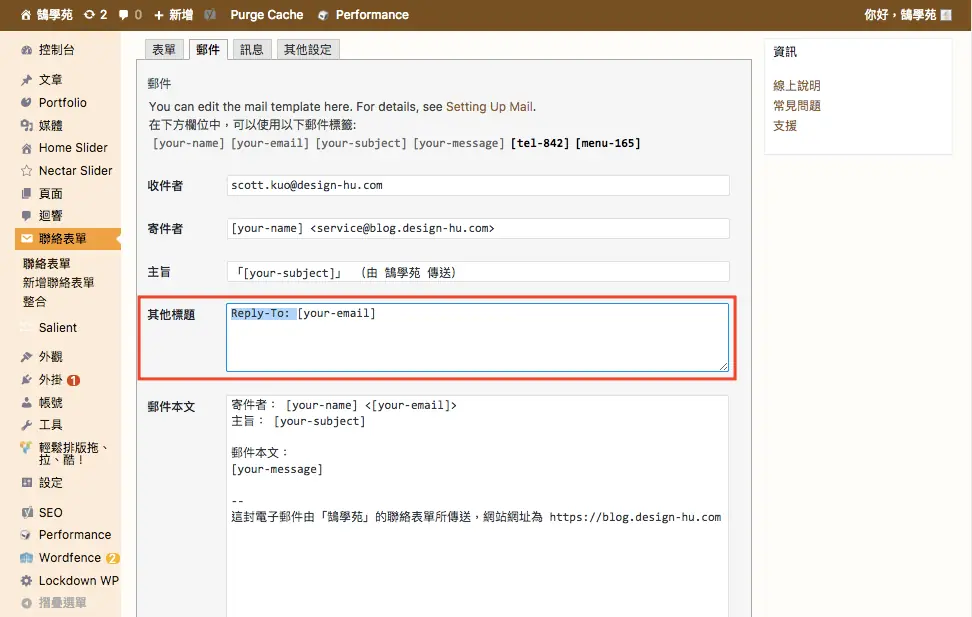The width and height of the screenshot is (972, 617).
Task: Click the 收件者 recipient input field
Action: pyautogui.click(x=478, y=185)
